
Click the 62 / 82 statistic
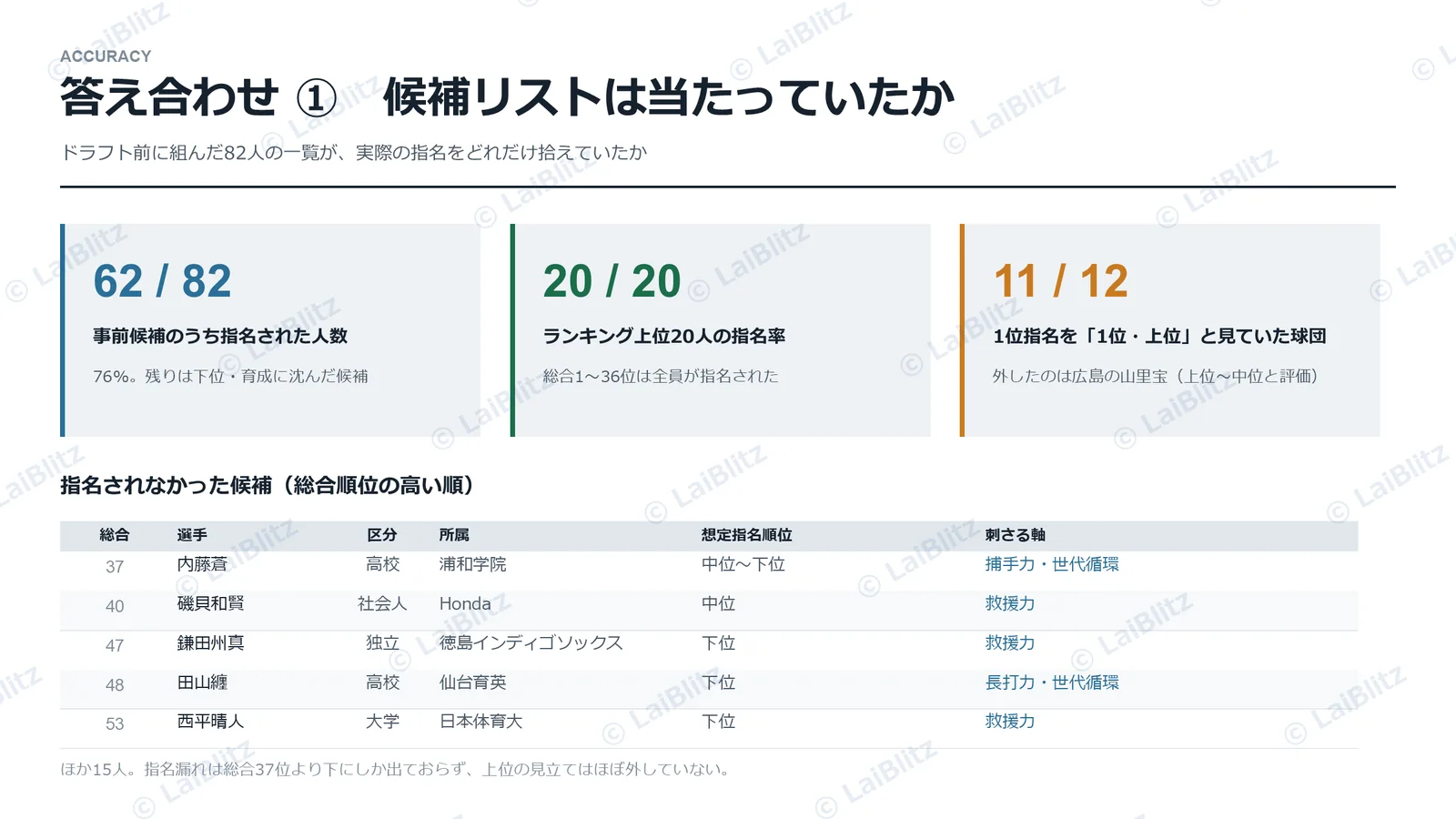(x=162, y=281)
